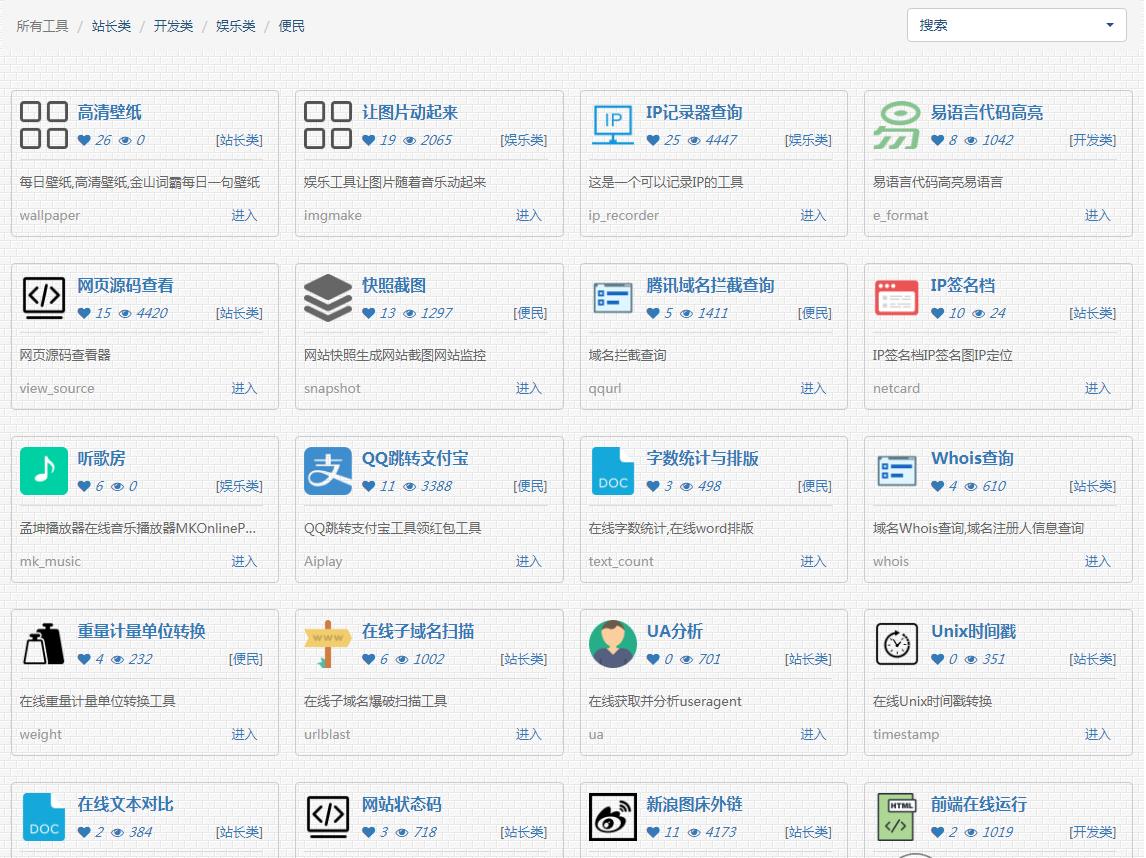Viewport: 1146px width, 858px height.
Task: Click the [开发类] tag on 易语言代码高亮
Action: click(x=1093, y=140)
